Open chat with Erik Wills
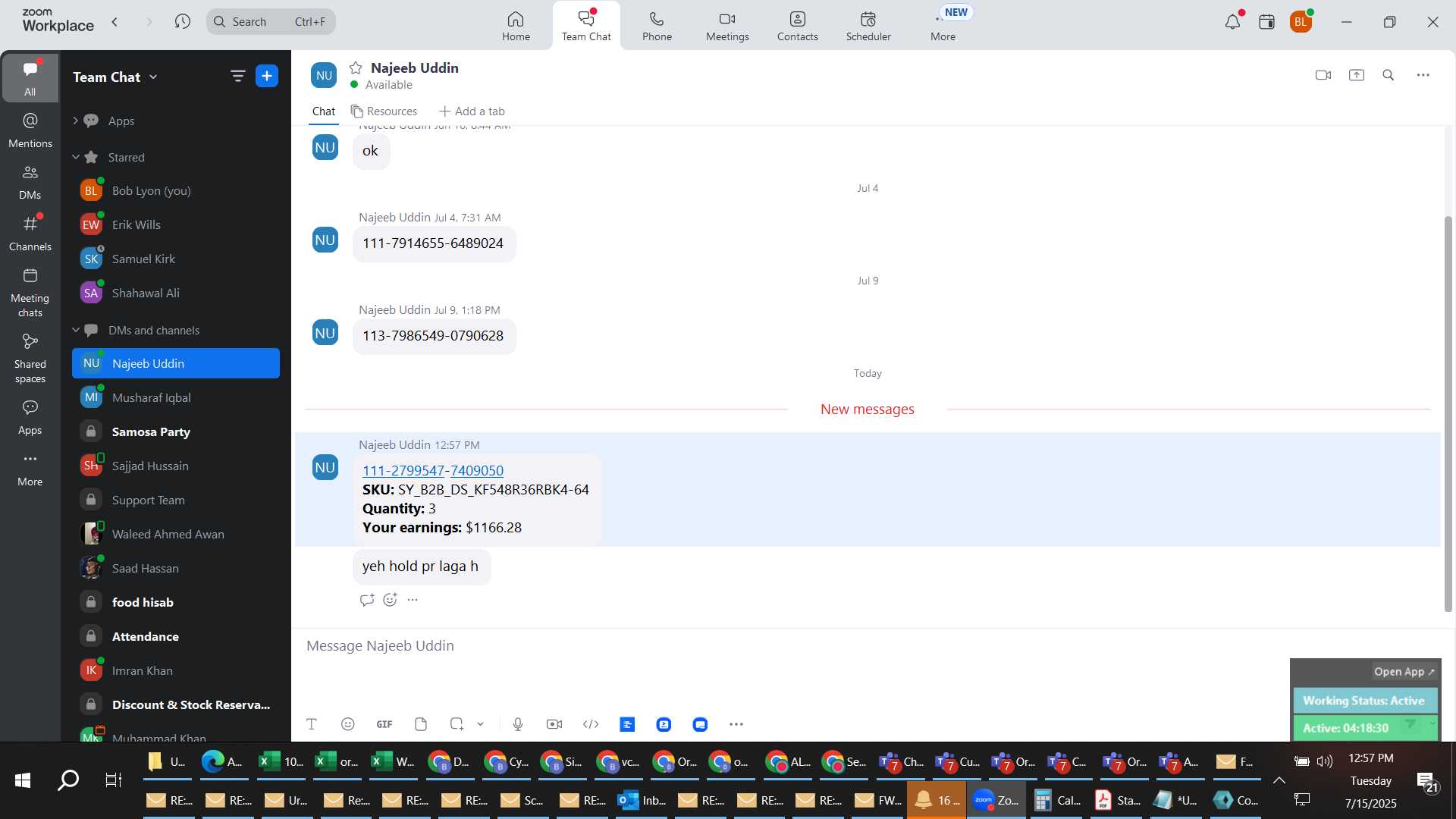Screen dimensions: 1456x819 point(176,224)
